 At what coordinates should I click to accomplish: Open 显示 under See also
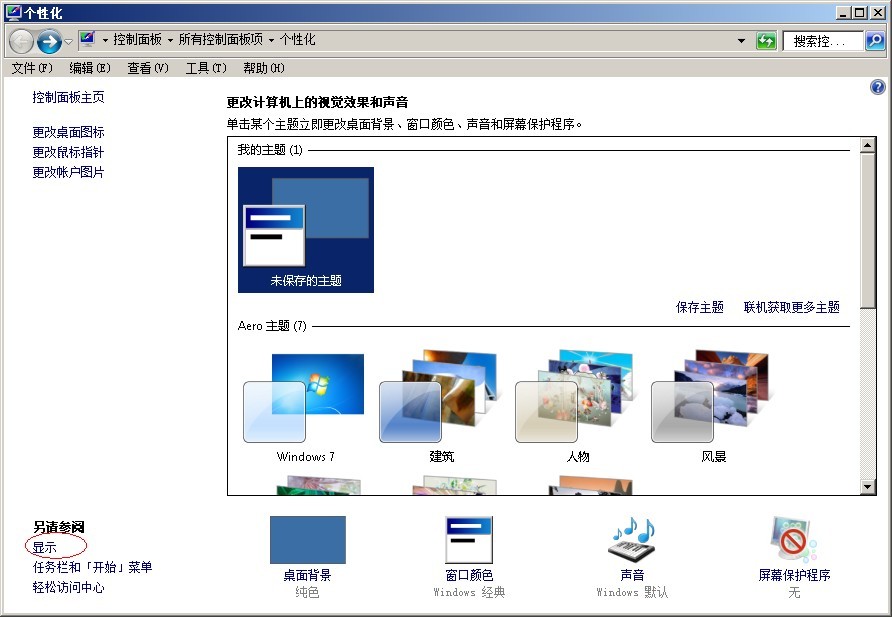coord(45,547)
